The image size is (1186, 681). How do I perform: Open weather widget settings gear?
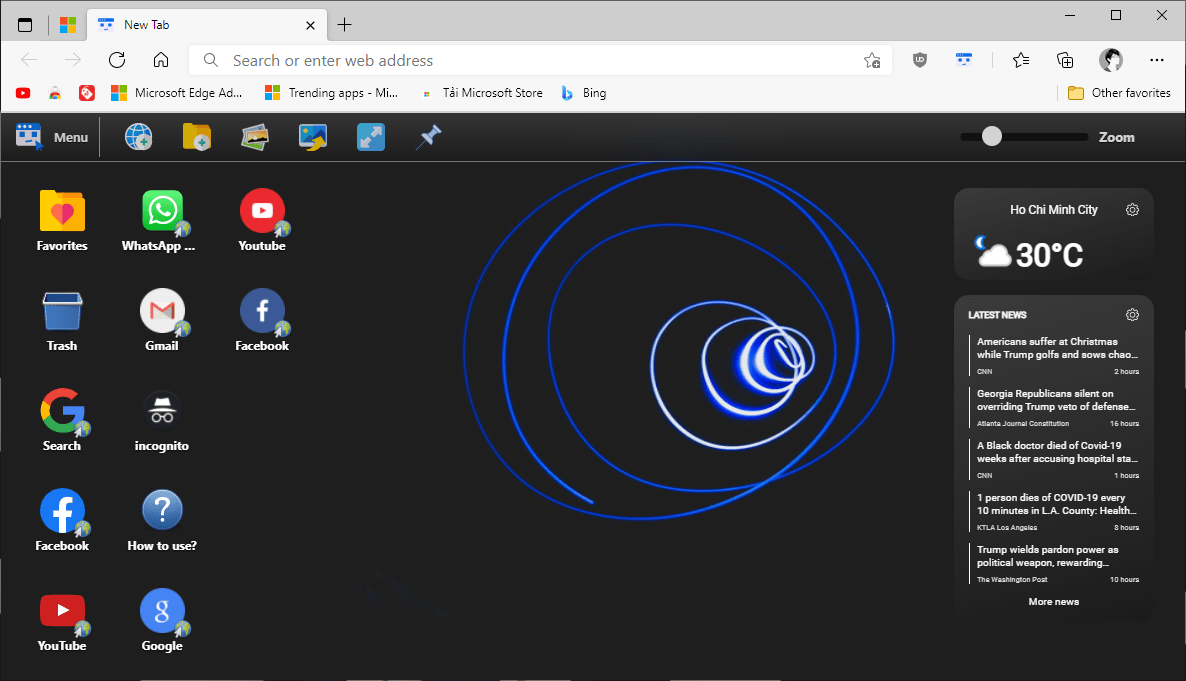1132,210
